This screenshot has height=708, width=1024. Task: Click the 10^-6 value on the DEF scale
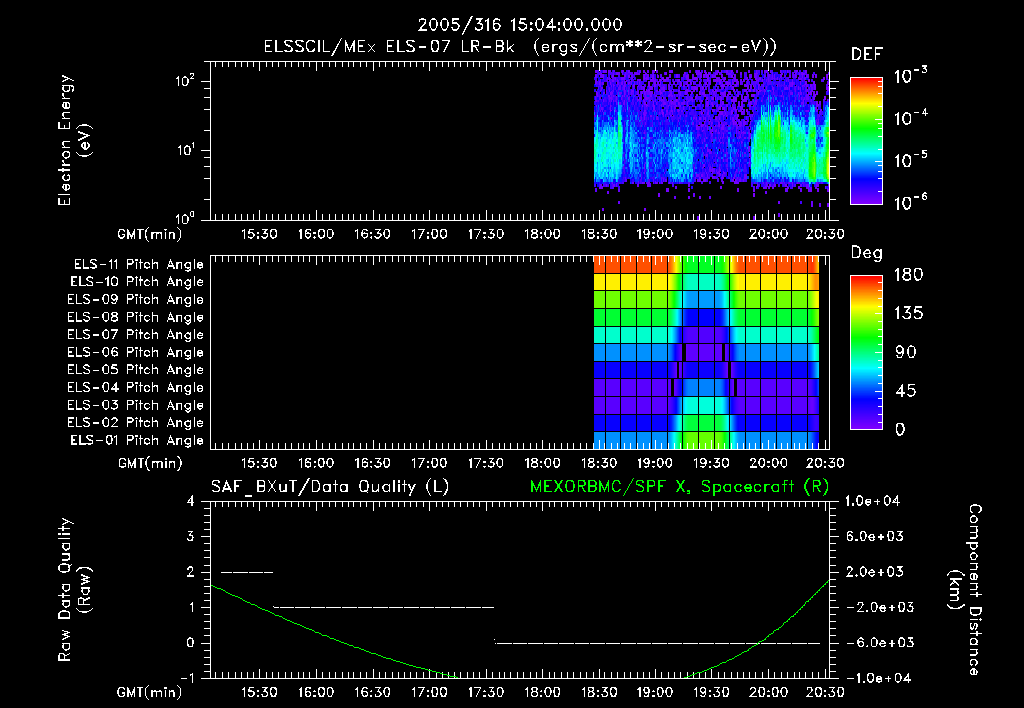[x=910, y=202]
